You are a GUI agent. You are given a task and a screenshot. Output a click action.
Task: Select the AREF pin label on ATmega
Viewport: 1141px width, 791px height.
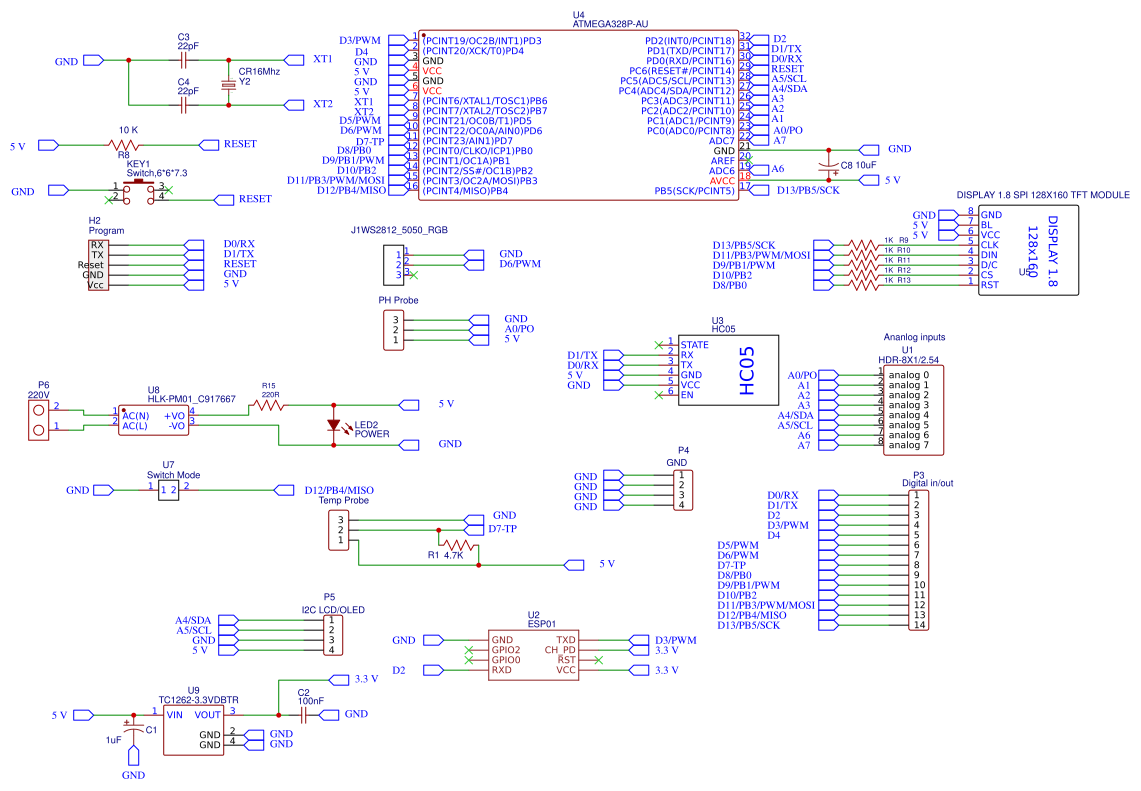point(723,161)
